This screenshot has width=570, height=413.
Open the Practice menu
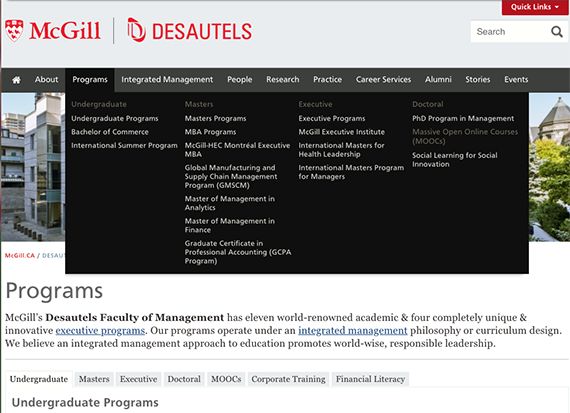point(328,80)
